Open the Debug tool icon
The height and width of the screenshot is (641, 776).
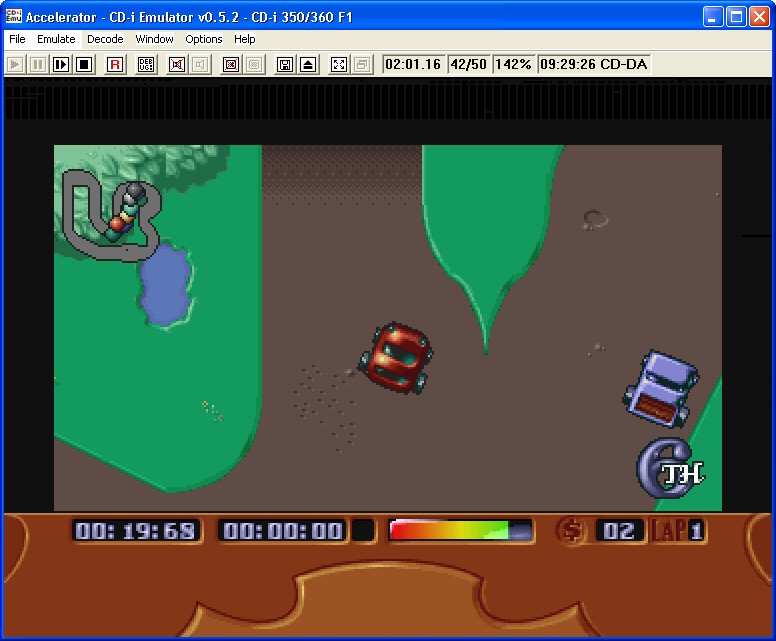[146, 64]
